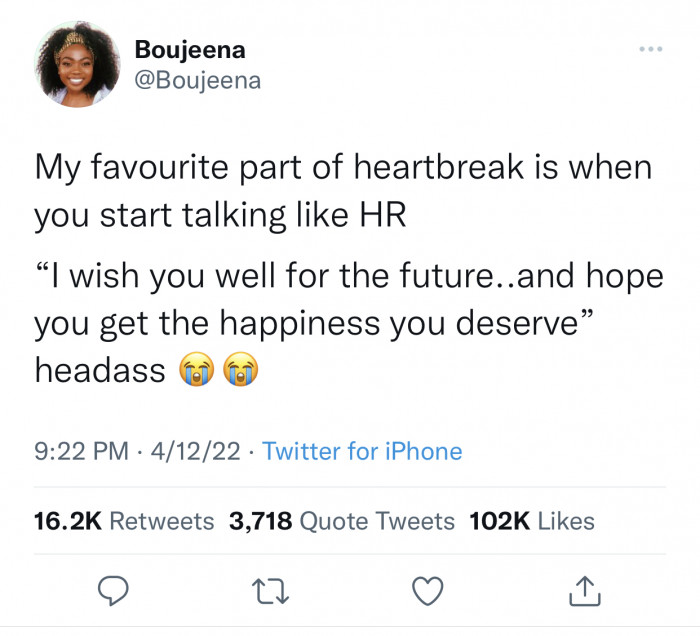Open the Boujeena display name
The width and height of the screenshot is (700, 636).
pyautogui.click(x=190, y=50)
